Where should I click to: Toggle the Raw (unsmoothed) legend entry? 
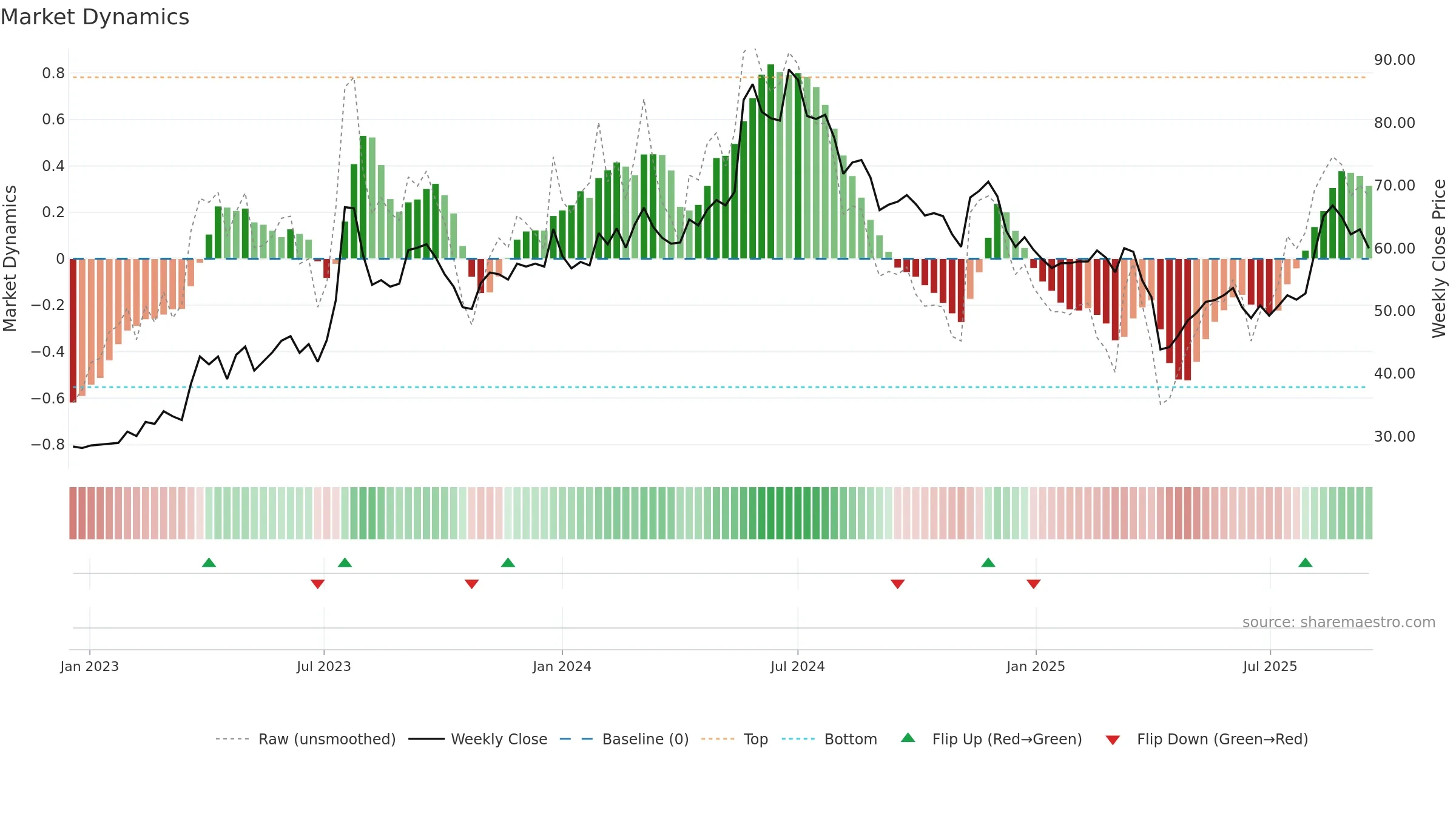coord(305,739)
